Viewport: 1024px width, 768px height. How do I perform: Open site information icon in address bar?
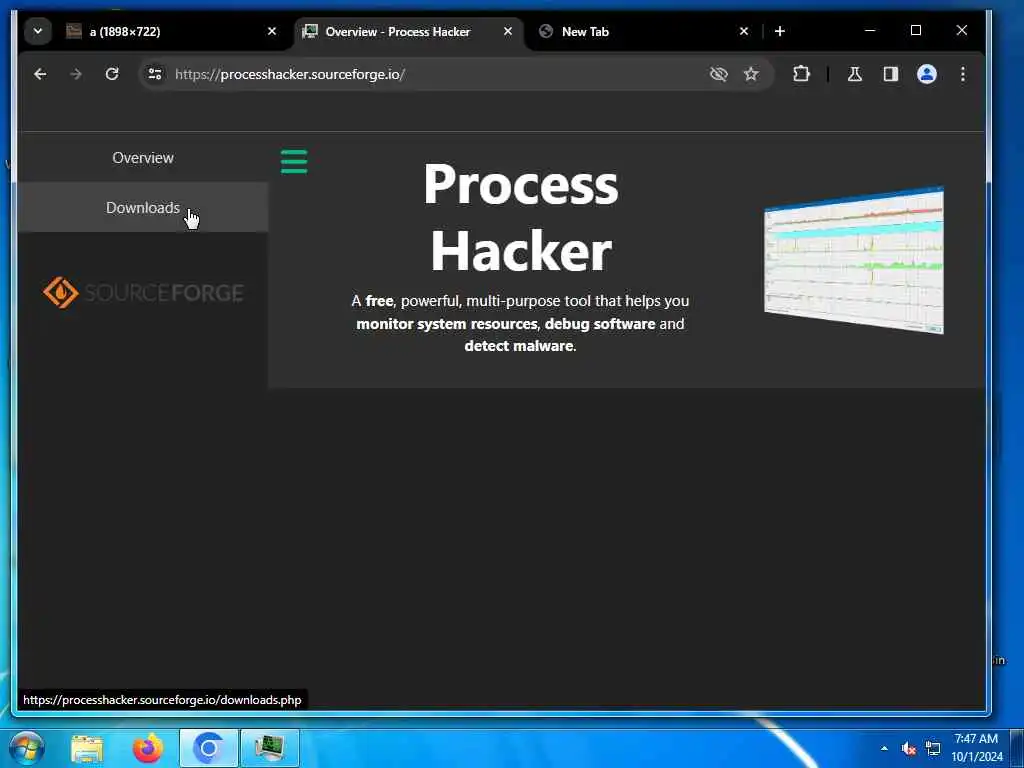(x=155, y=74)
